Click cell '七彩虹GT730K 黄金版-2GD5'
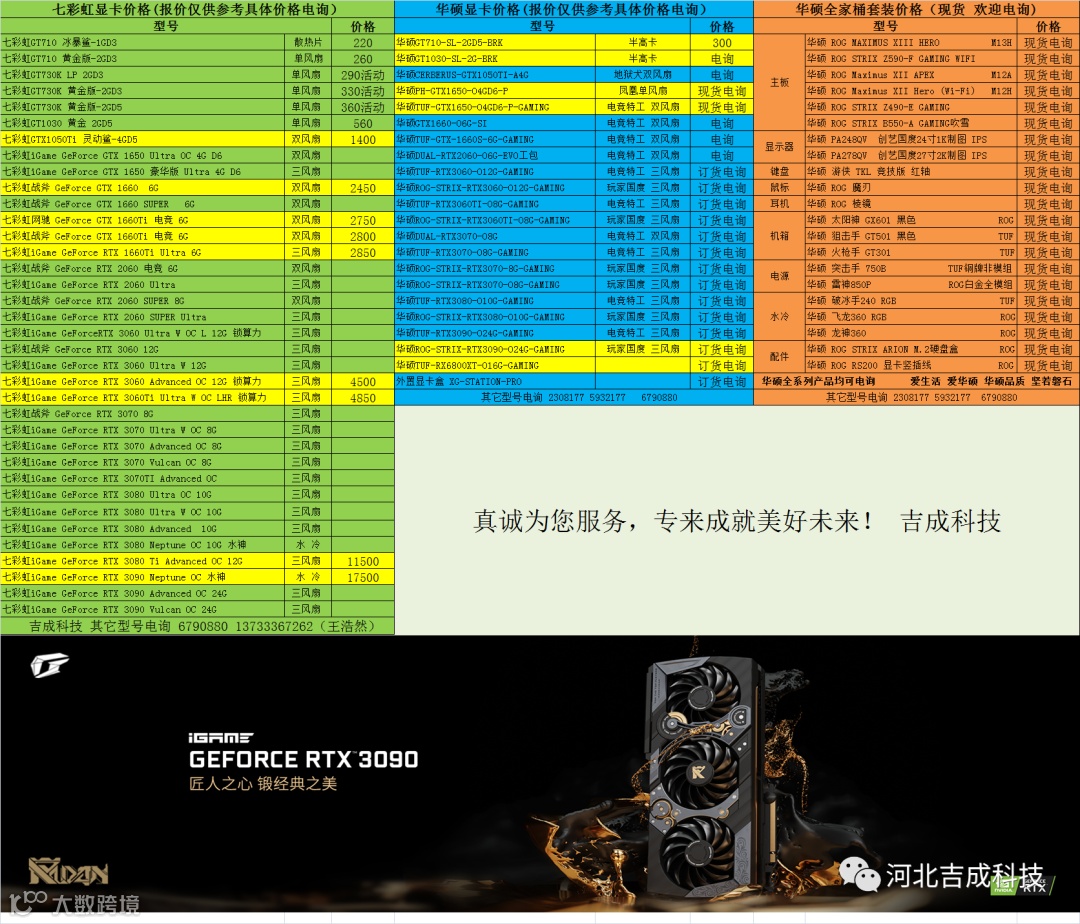 point(143,107)
